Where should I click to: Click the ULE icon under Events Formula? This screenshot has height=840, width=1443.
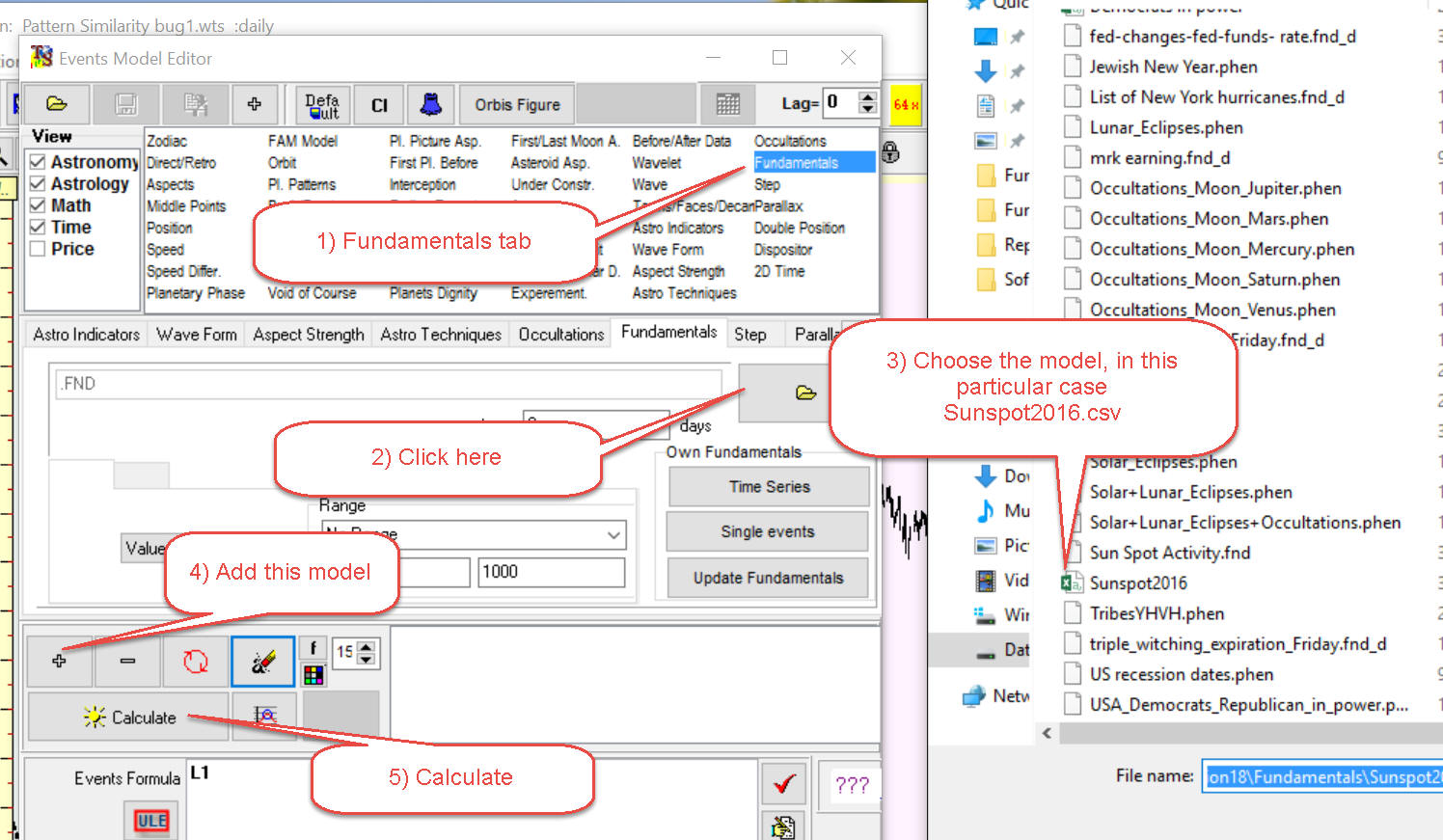point(151,821)
